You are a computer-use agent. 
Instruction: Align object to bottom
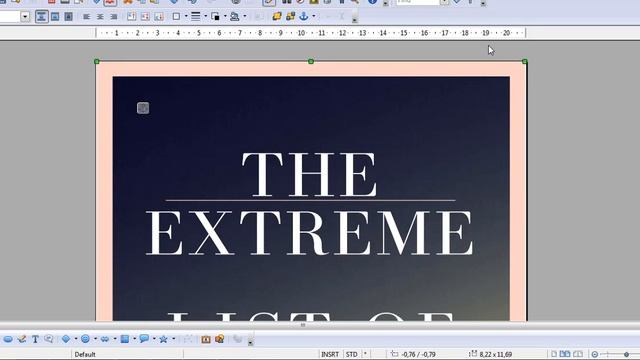pyautogui.click(x=159, y=17)
